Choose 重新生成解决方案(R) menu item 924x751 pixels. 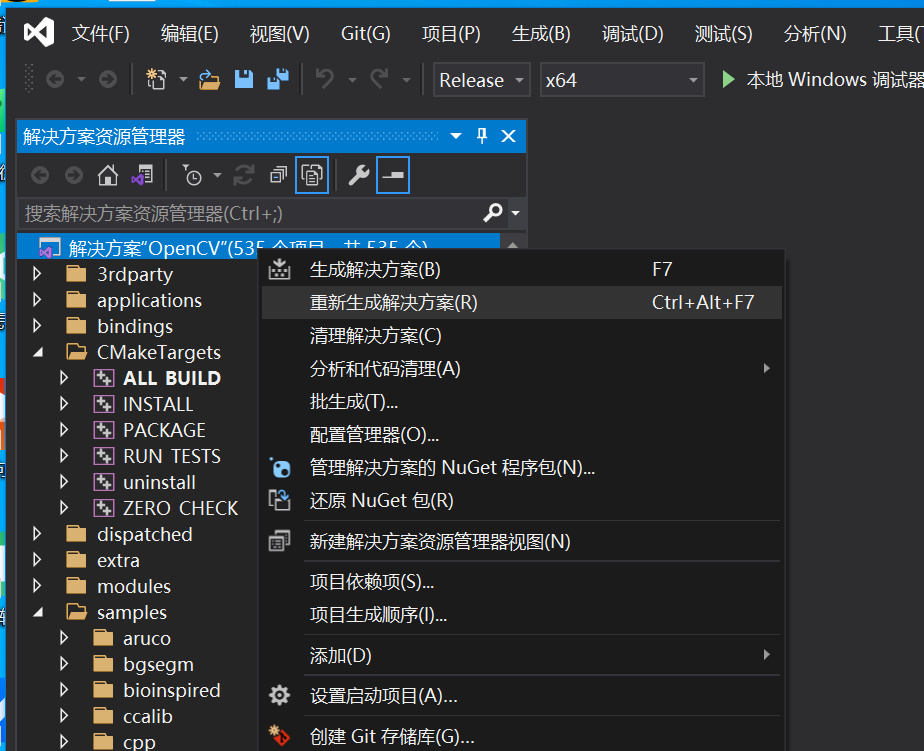point(522,302)
